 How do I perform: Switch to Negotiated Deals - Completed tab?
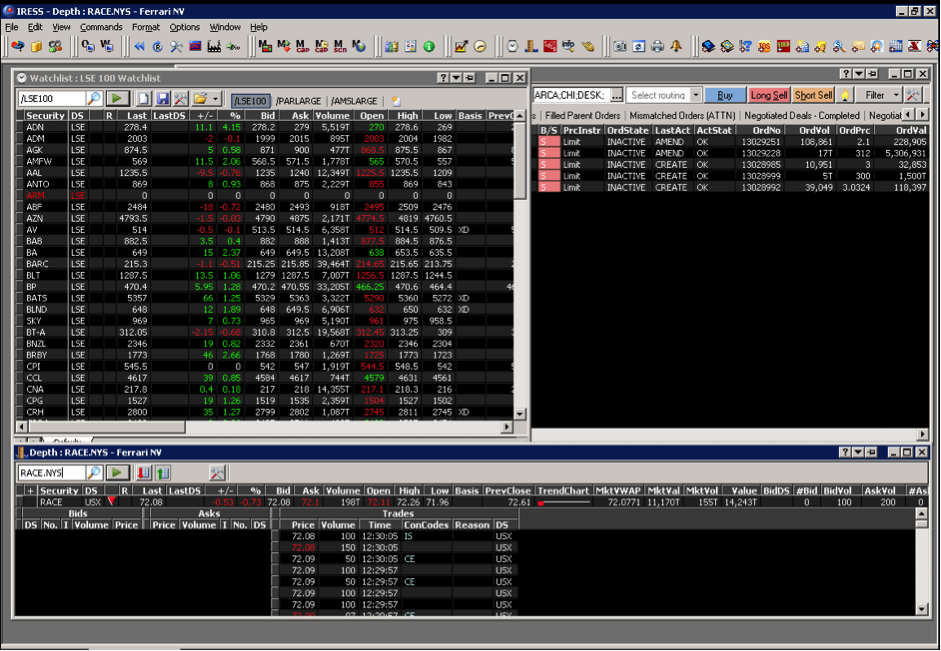tap(802, 115)
